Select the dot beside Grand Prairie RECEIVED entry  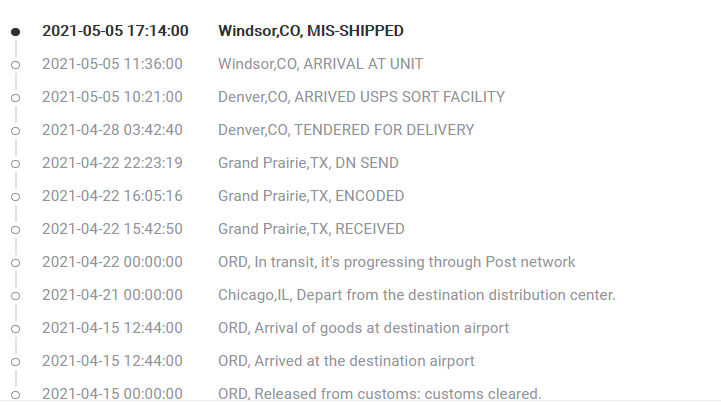[x=15, y=230]
